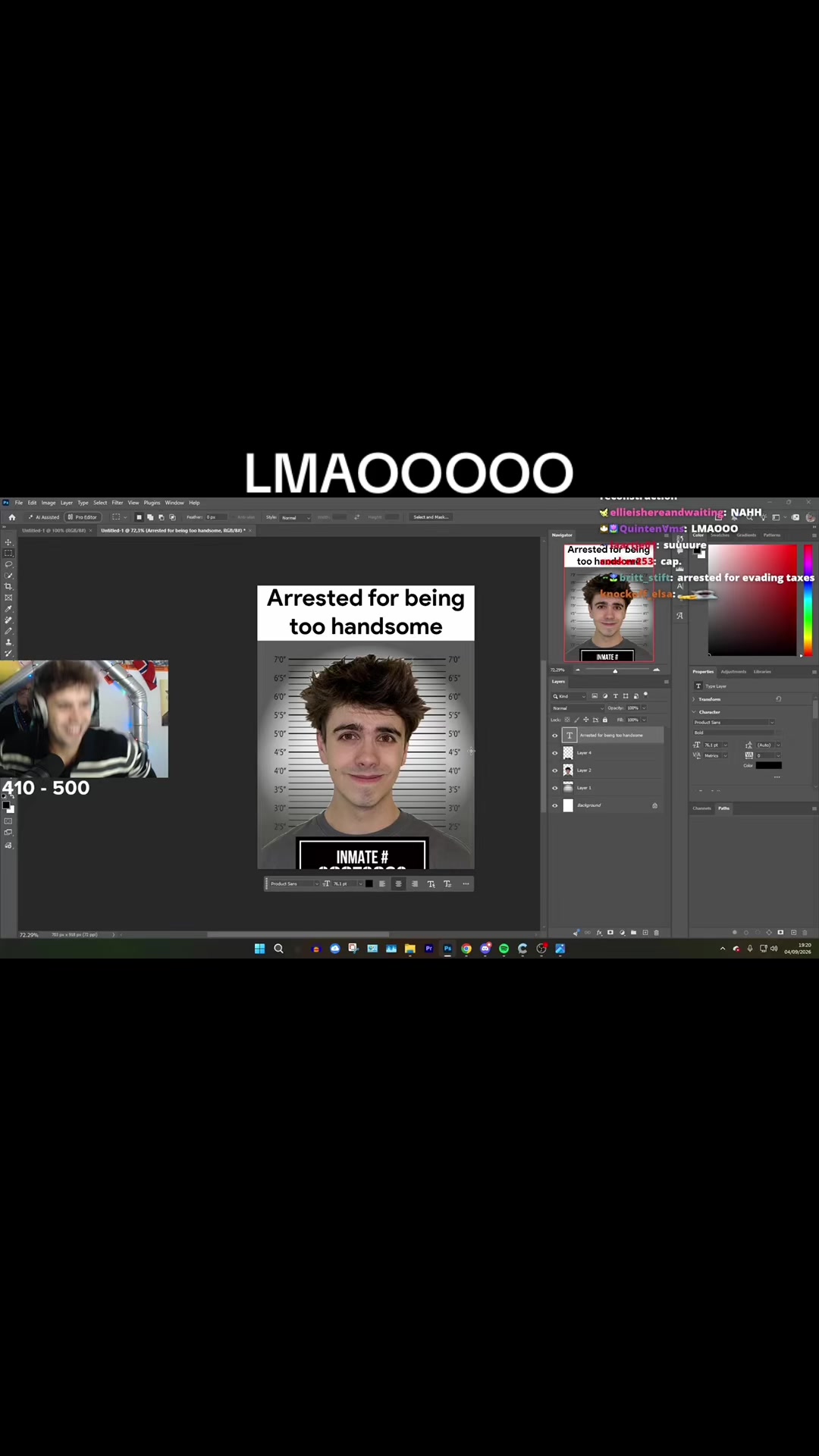Expand the Transform section
The image size is (819, 1456).
694,699
